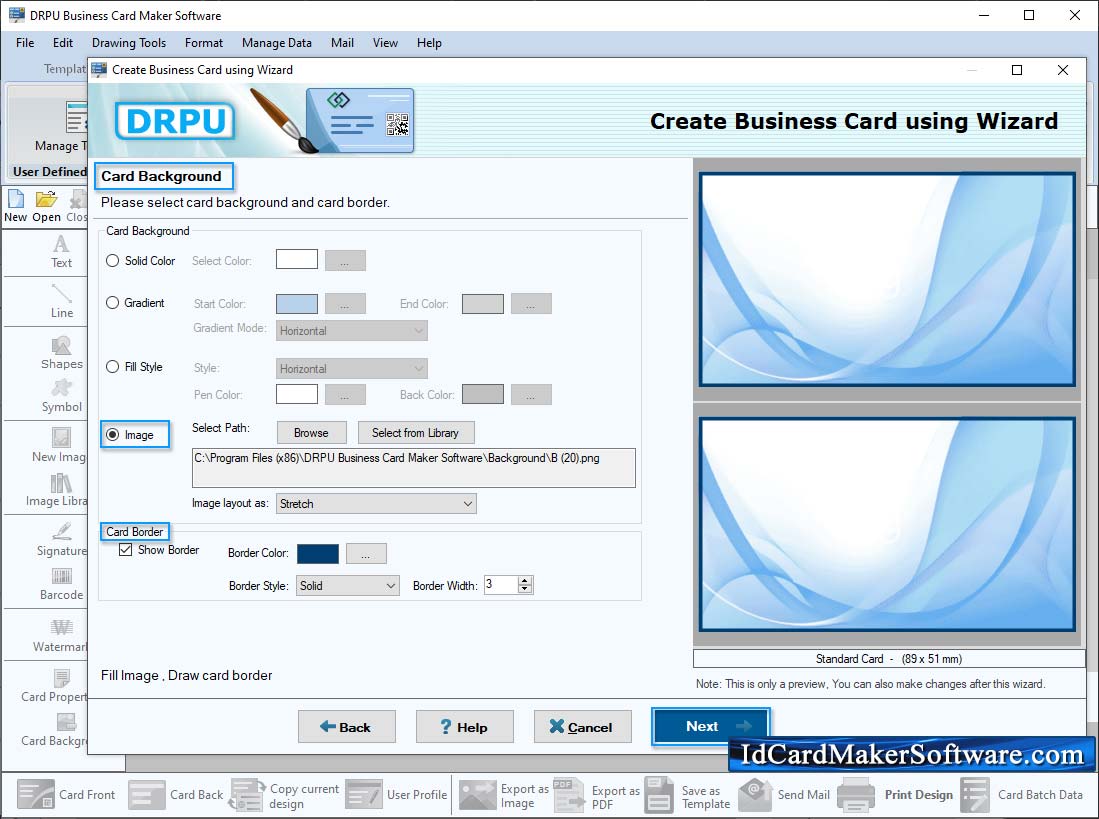This screenshot has width=1099, height=819.
Task: Click Browse to select image path
Action: coord(311,433)
